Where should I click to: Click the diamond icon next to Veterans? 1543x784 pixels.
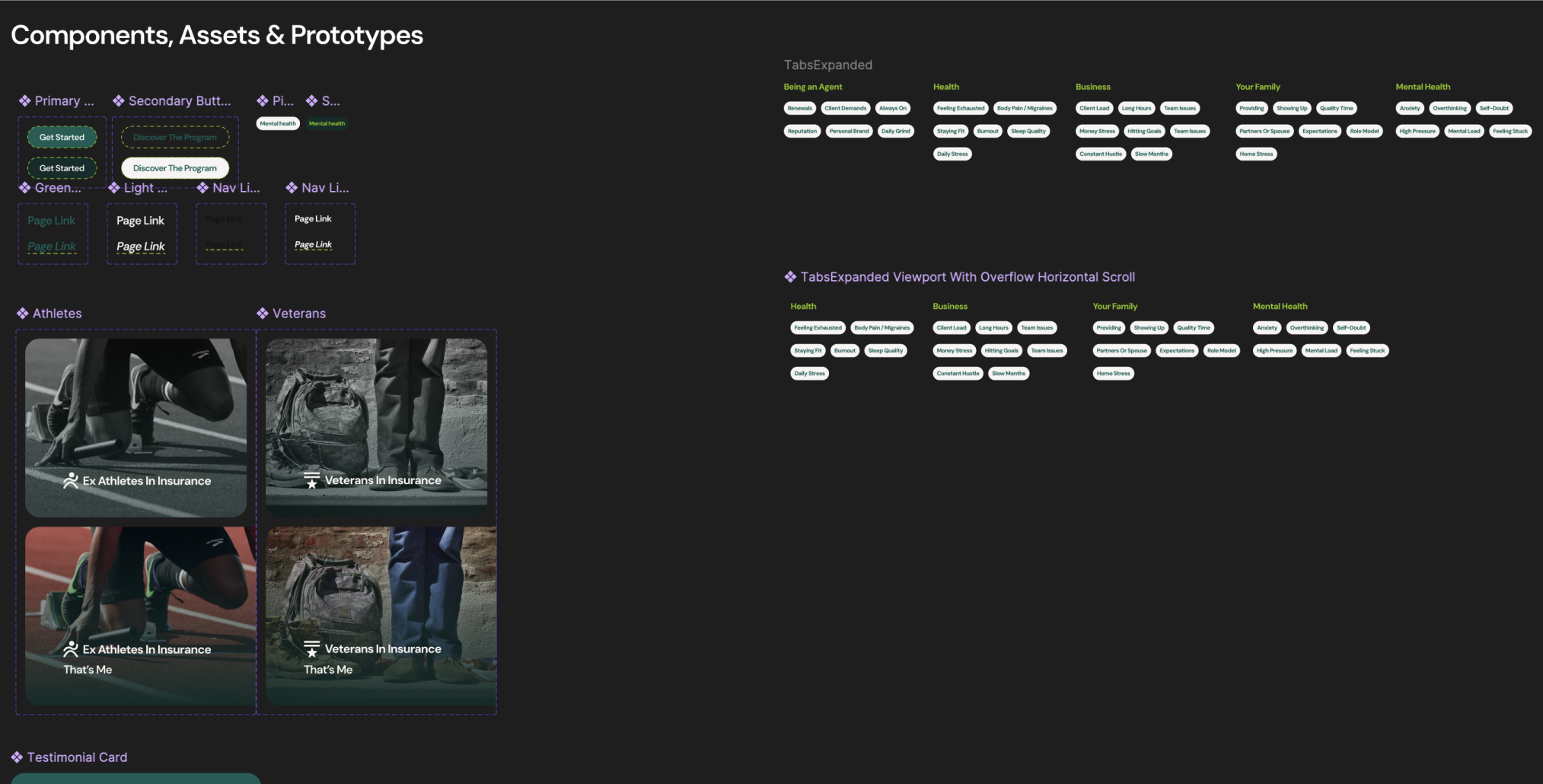point(263,313)
